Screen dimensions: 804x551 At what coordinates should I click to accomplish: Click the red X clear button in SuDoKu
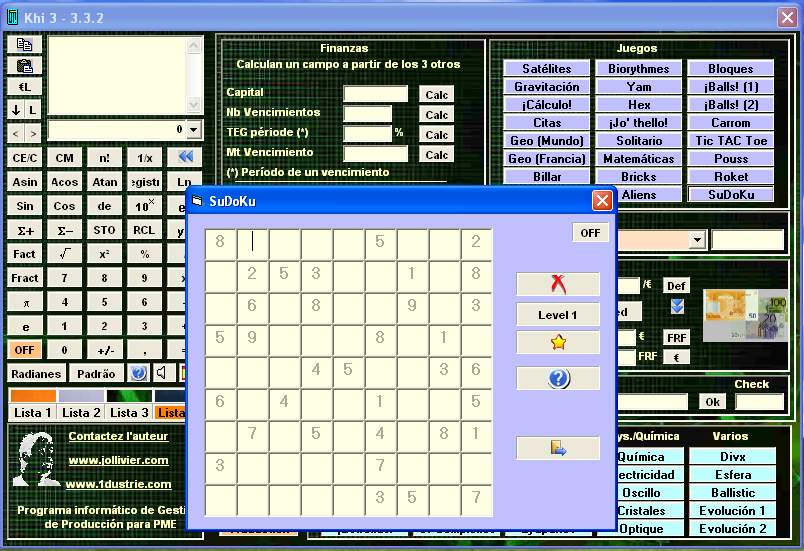coord(558,284)
